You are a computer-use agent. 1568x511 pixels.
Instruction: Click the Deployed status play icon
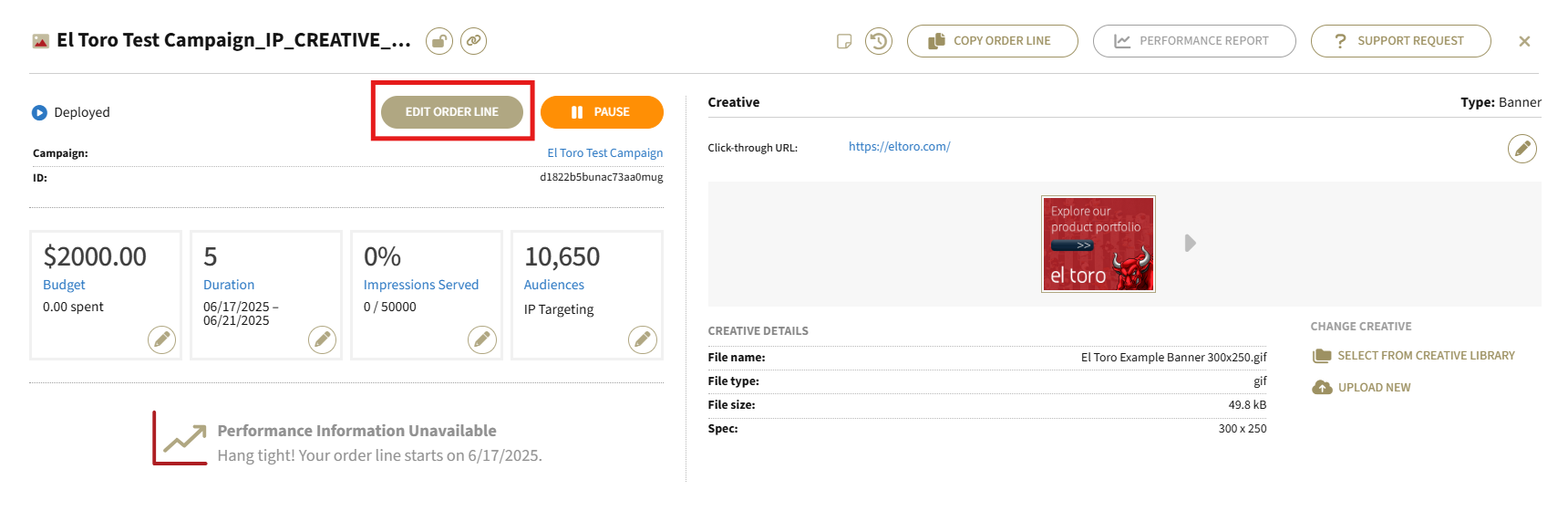point(39,113)
